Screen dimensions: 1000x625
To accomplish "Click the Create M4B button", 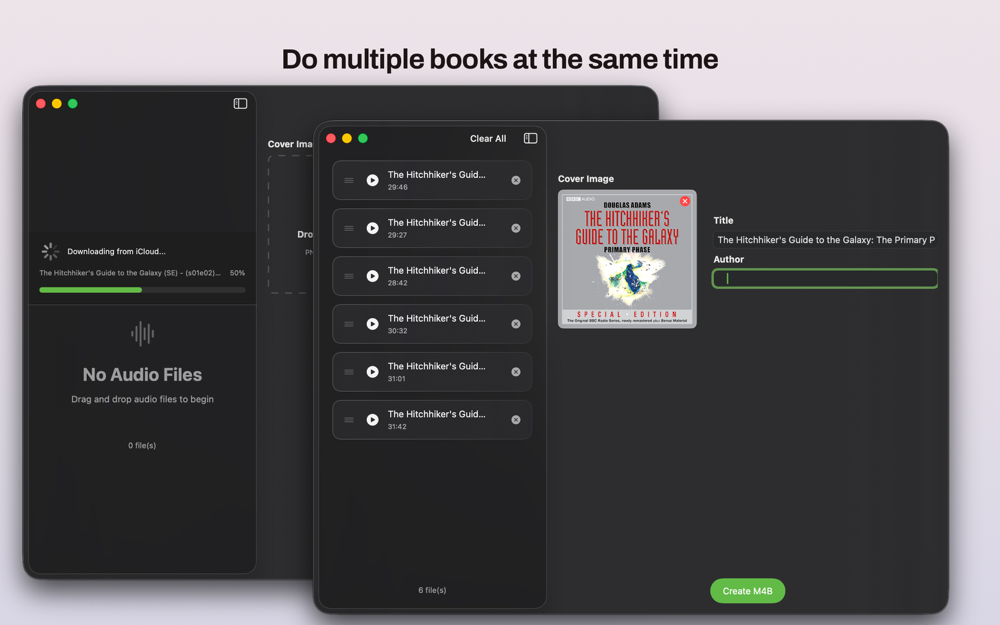I will (x=747, y=591).
